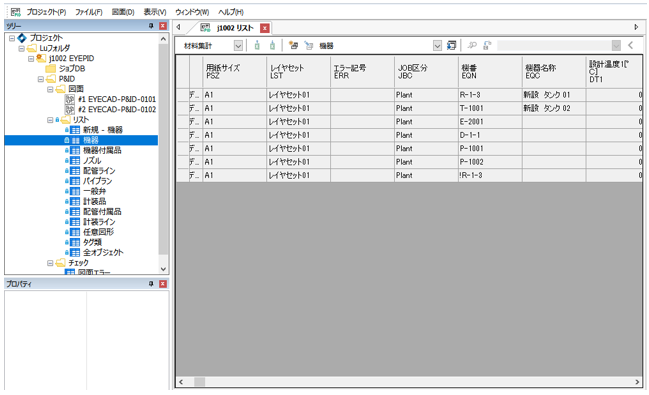Click the tab strip right scroll arrow
Image resolution: width=649 pixels, height=395 pixels.
point(636,27)
